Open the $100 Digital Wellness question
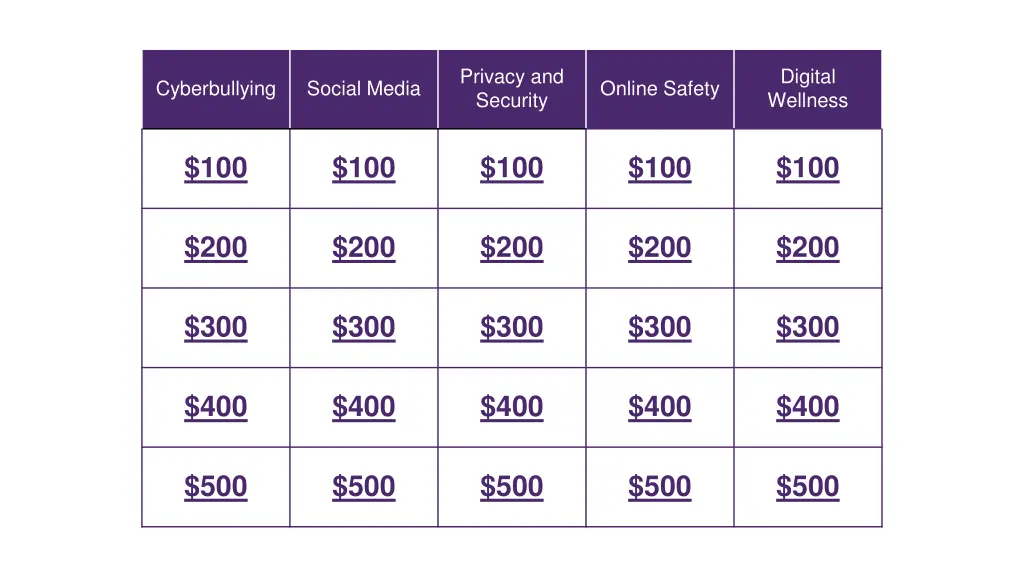This screenshot has width=1024, height=576. (x=807, y=168)
